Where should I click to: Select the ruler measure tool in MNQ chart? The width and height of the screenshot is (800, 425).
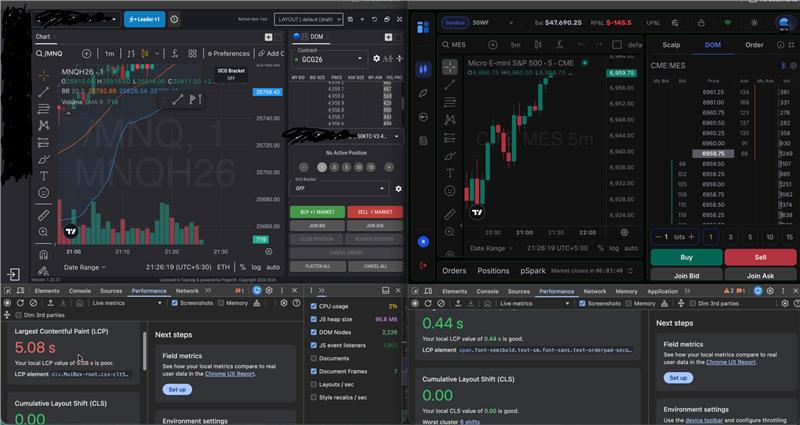44,215
